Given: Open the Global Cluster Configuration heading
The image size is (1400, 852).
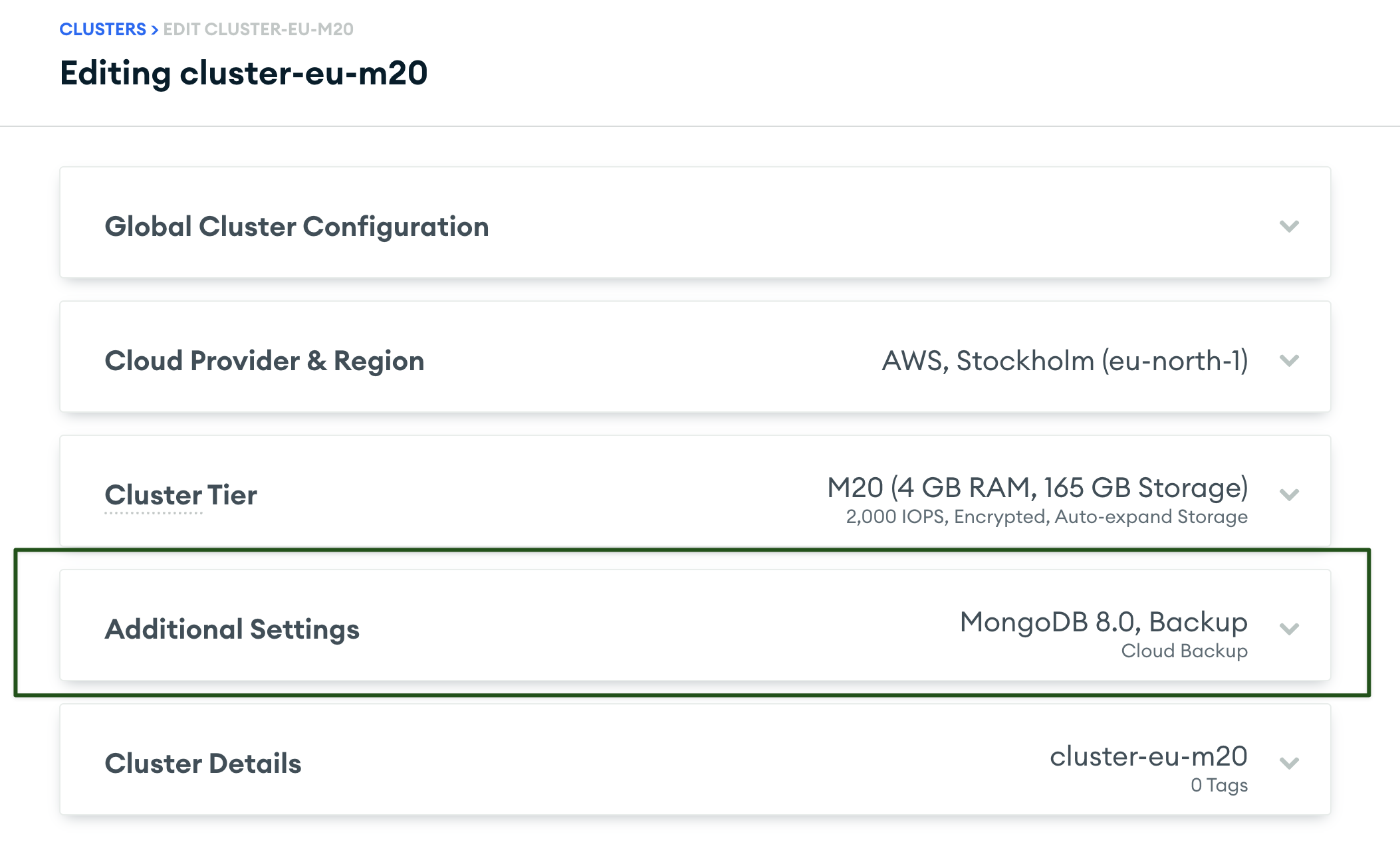Looking at the screenshot, I should pyautogui.click(x=296, y=227).
